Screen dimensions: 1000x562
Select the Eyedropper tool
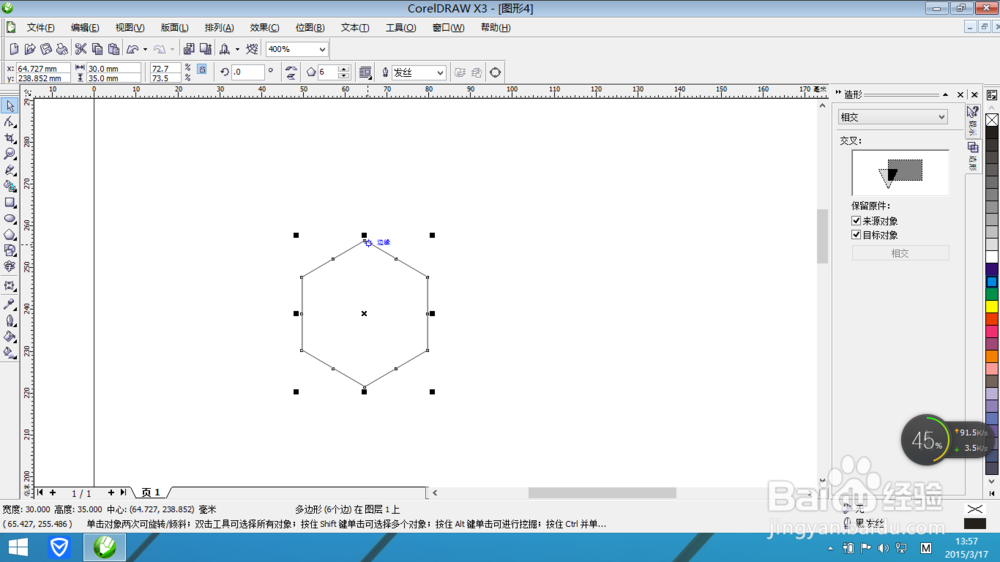click(10, 304)
